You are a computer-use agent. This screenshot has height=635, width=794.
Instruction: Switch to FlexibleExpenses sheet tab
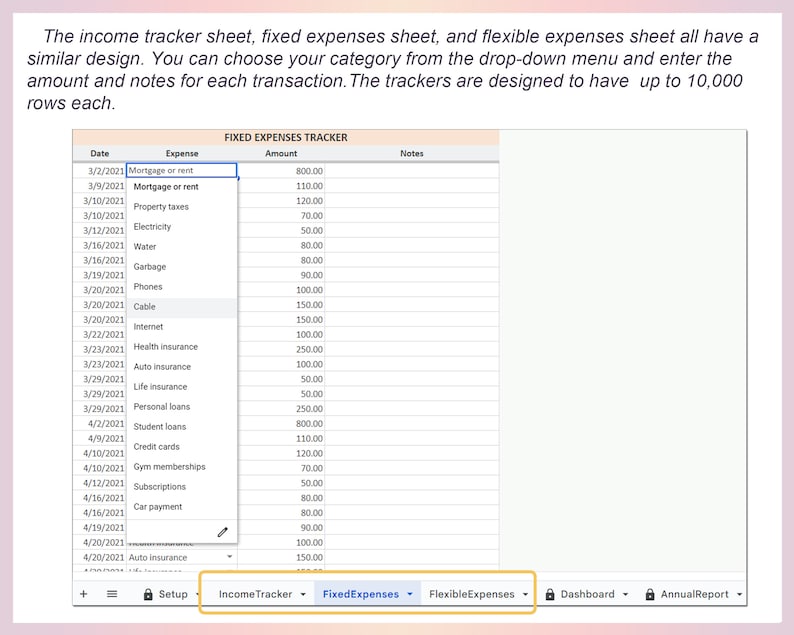coord(471,594)
